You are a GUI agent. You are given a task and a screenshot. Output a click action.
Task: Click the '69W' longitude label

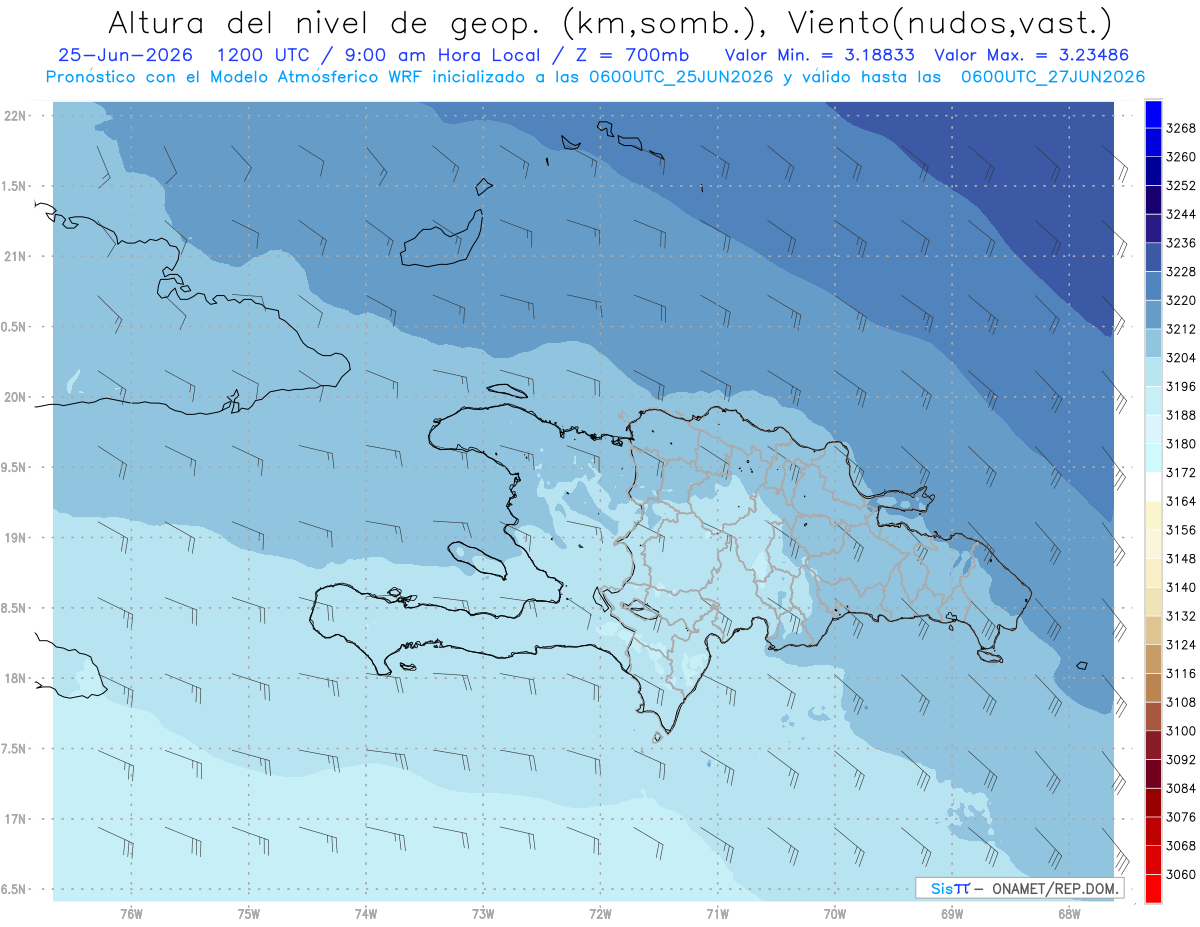pyautogui.click(x=952, y=912)
